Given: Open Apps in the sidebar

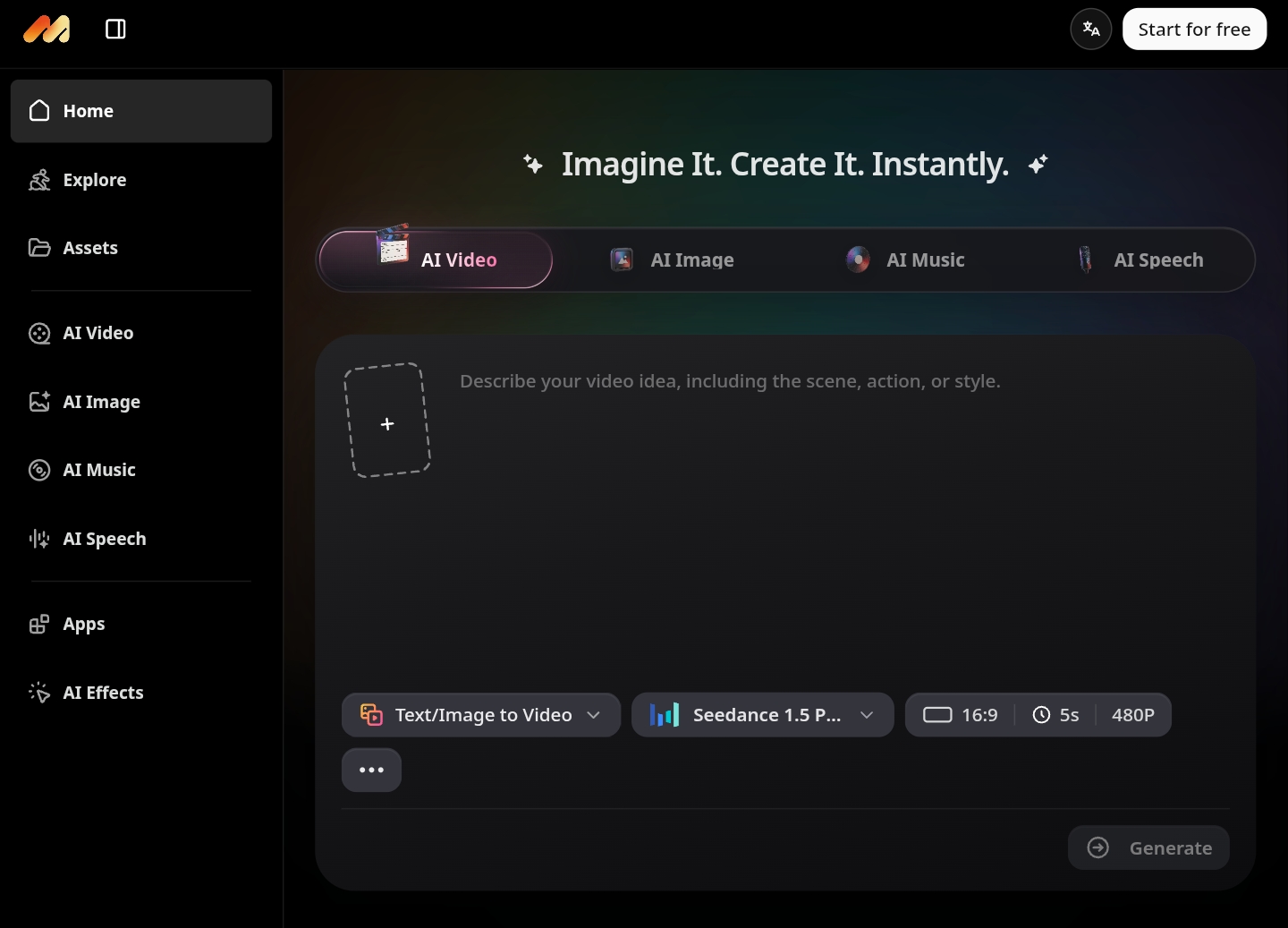Looking at the screenshot, I should coord(141,624).
